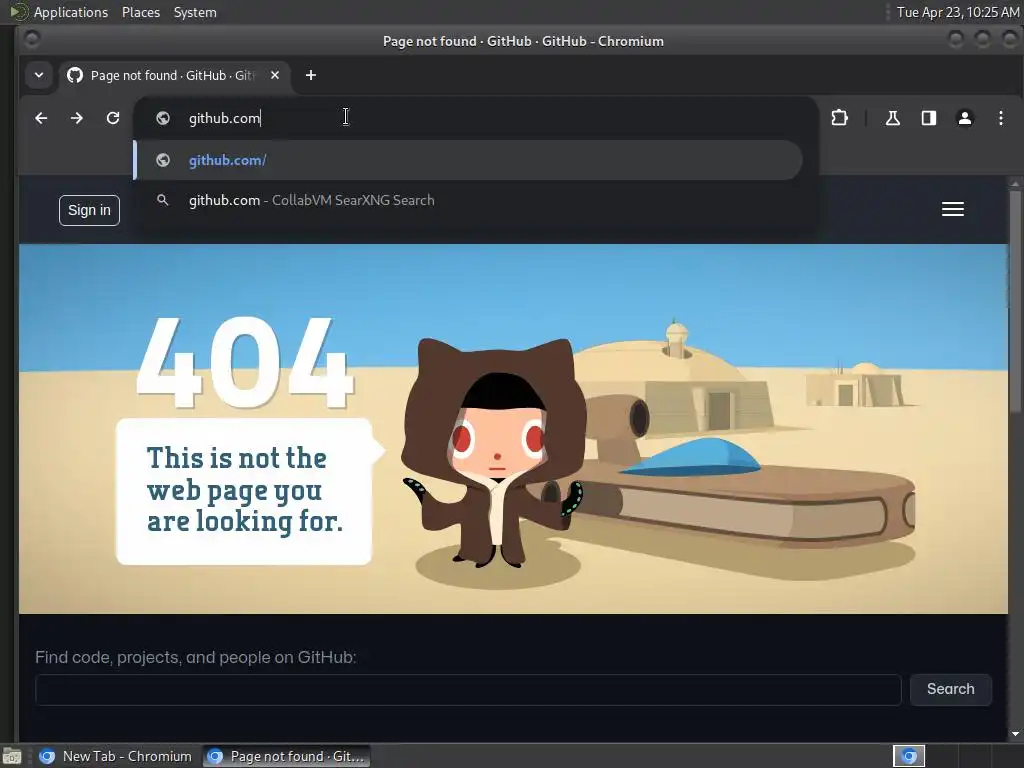Reload the page with the refresh icon
1024x768 pixels.
(x=113, y=118)
